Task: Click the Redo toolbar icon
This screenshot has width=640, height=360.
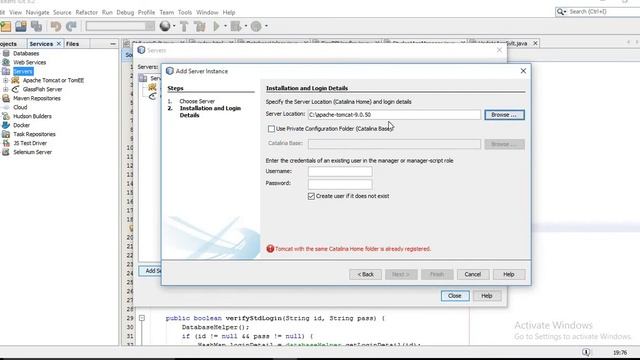Action: point(71,27)
